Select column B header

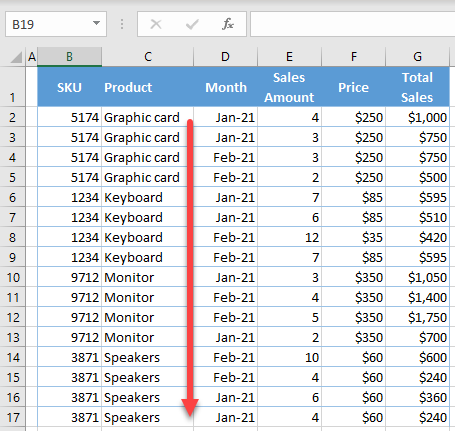(69, 57)
